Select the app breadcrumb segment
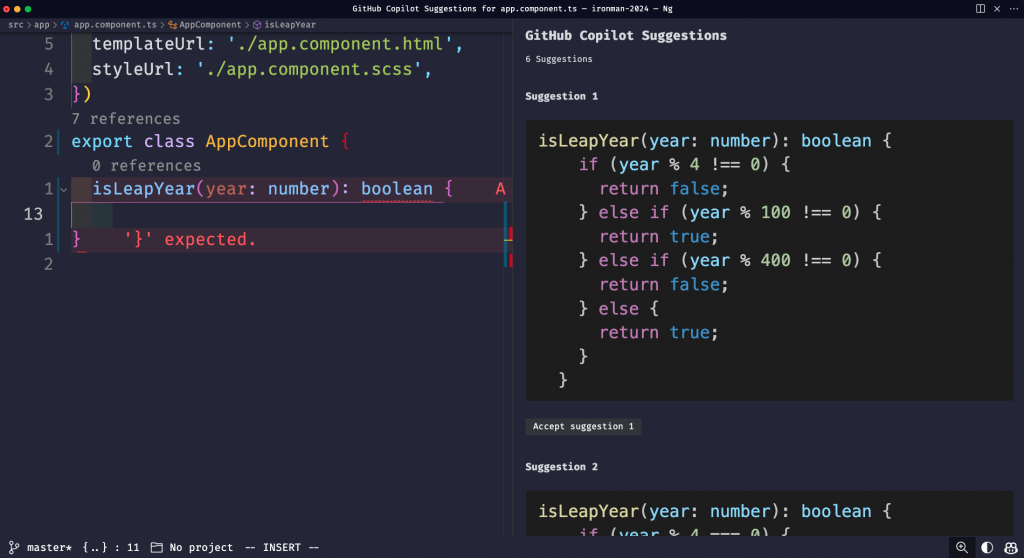The height and width of the screenshot is (558, 1024). [41, 24]
